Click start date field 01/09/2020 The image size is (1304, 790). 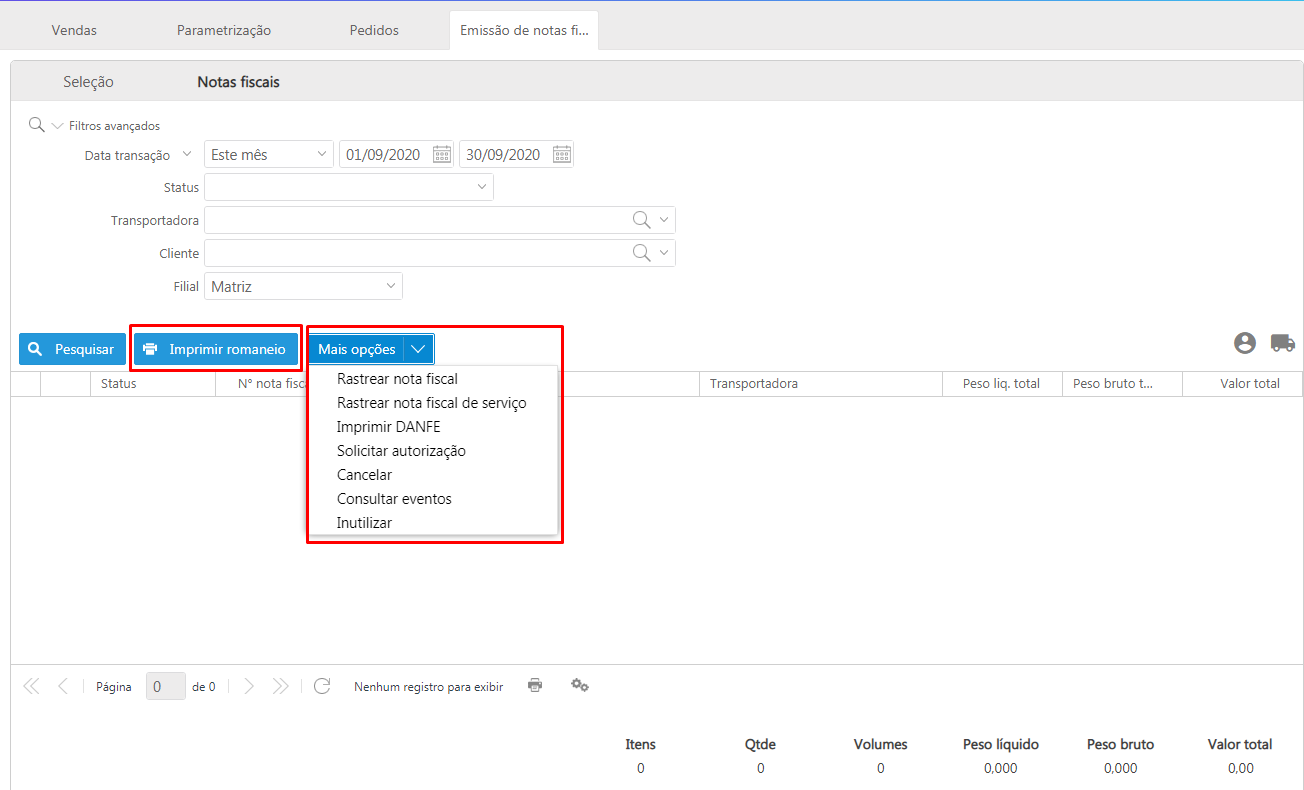click(x=385, y=154)
